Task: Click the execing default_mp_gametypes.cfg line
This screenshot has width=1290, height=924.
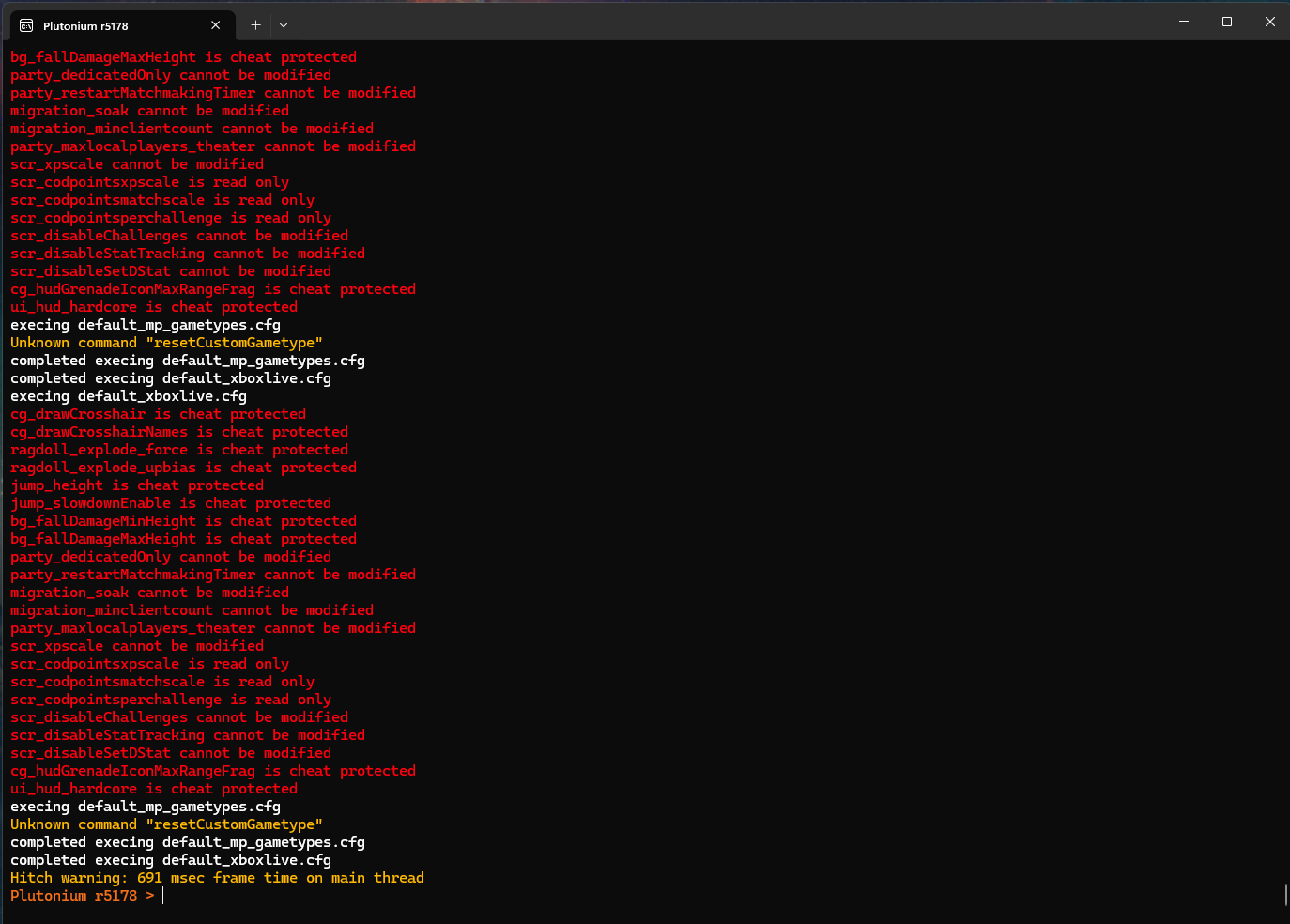Action: [x=145, y=806]
